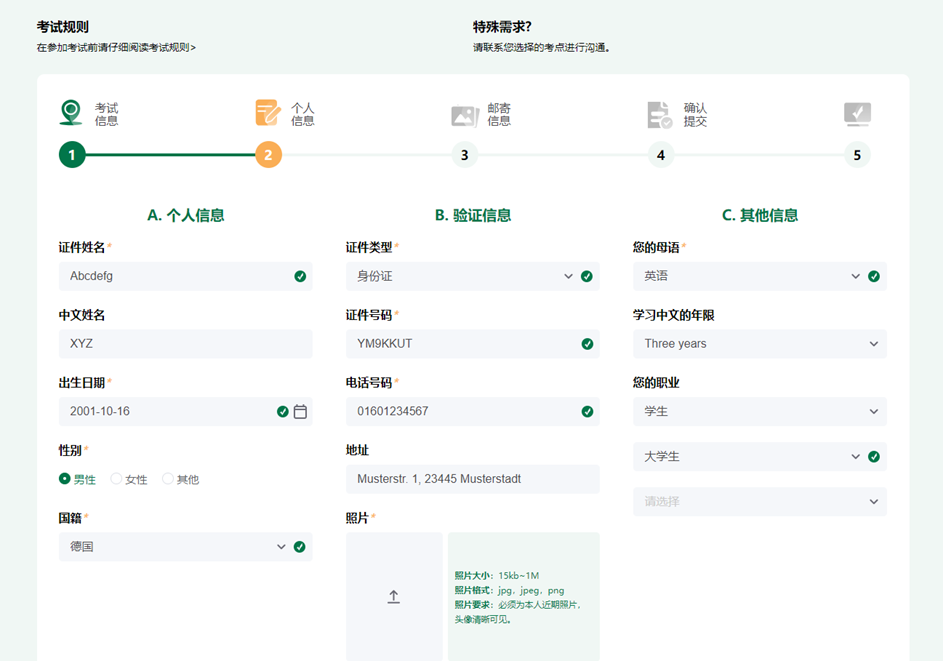The image size is (943, 661).
Task: Go to step 1 green circle
Action: tap(72, 155)
